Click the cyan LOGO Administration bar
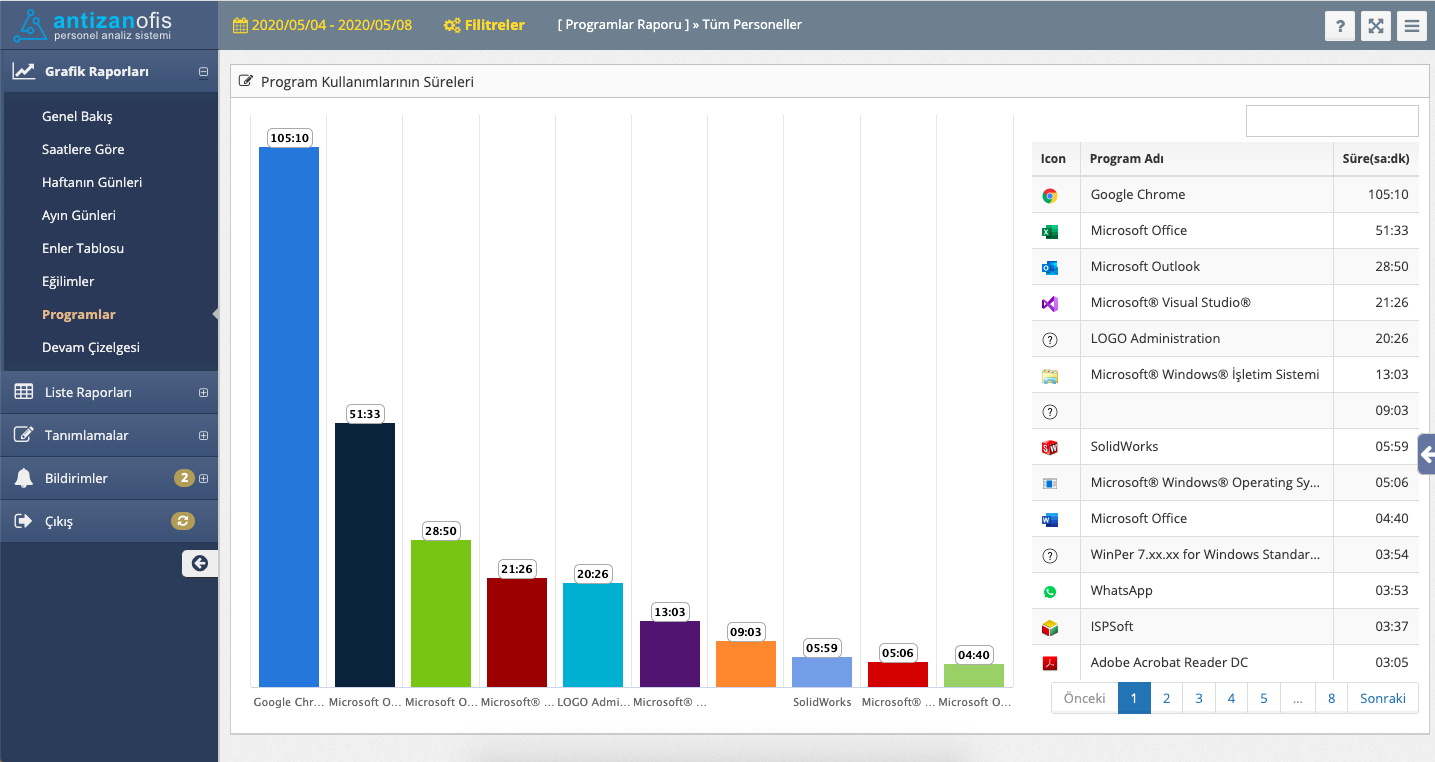 (593, 635)
